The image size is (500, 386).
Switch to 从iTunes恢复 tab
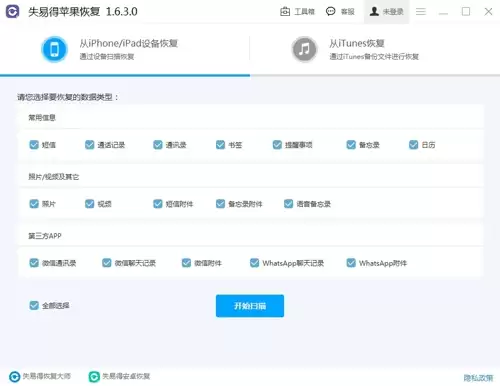375,49
